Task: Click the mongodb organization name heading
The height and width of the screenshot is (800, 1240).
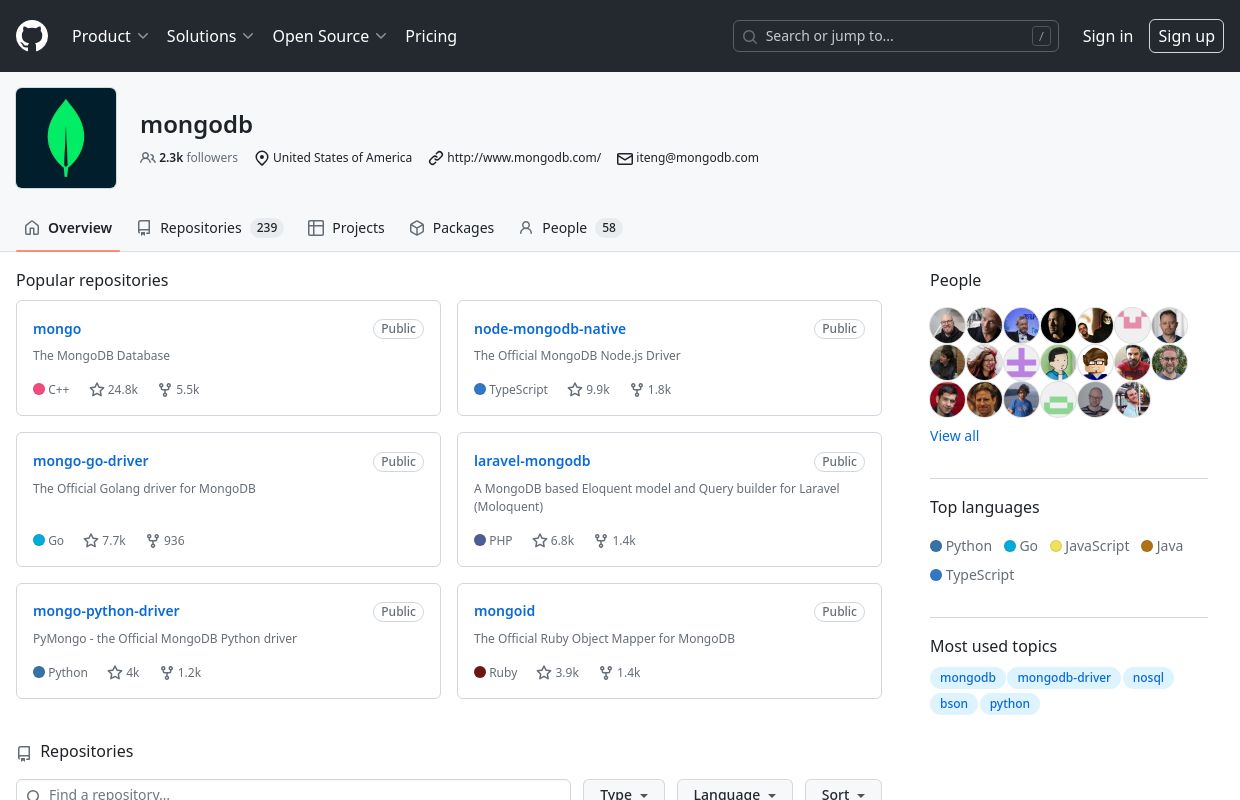Action: [x=196, y=125]
